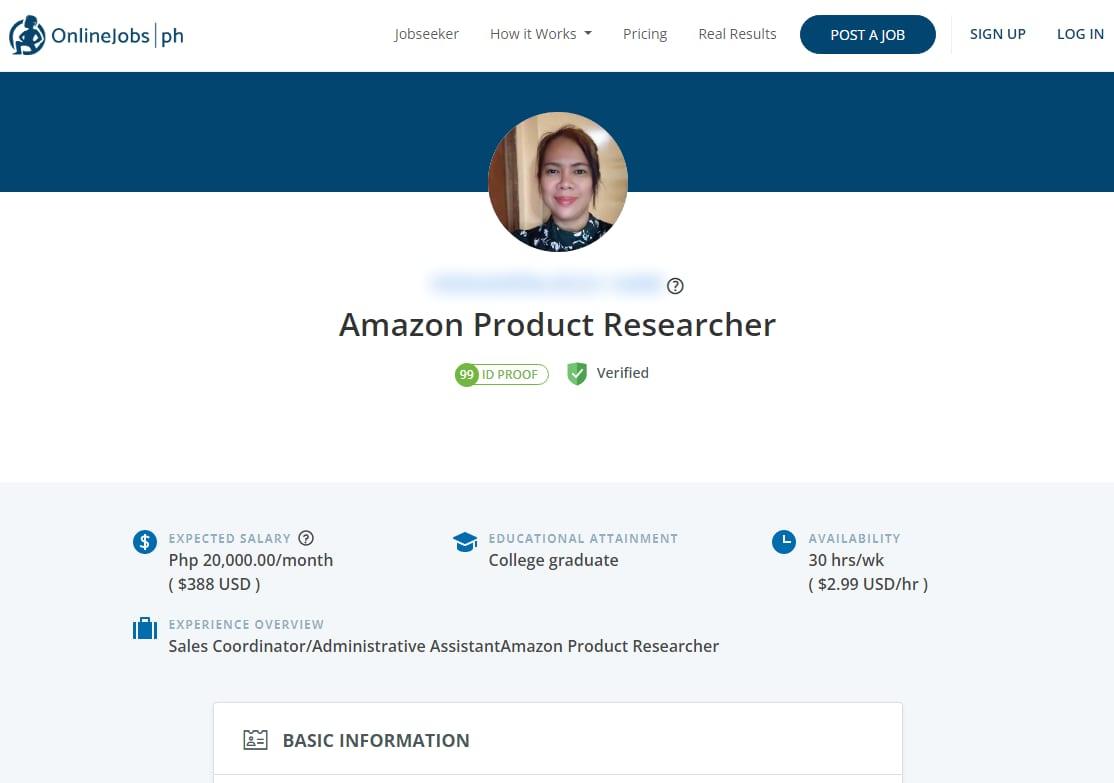Click the briefcase experience icon
Viewport: 1114px width, 783px height.
click(145, 629)
